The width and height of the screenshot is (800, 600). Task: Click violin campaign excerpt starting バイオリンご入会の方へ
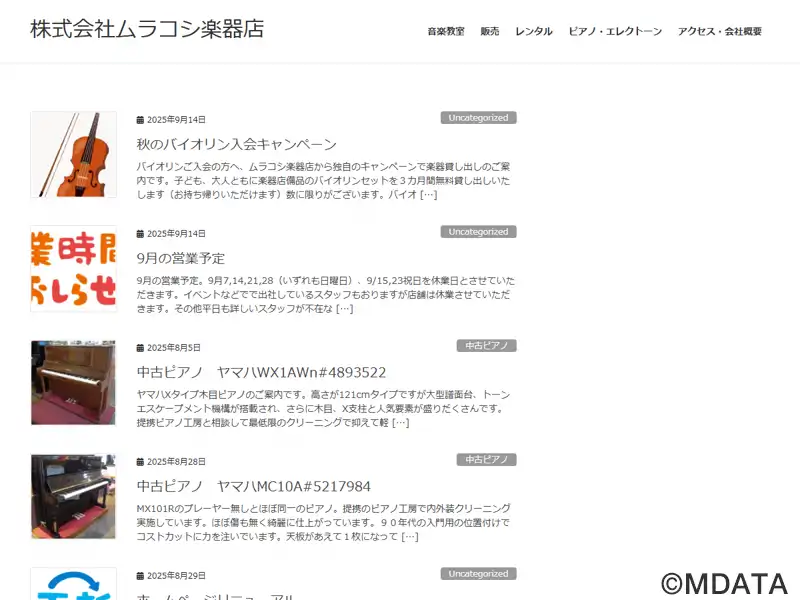pyautogui.click(x=323, y=181)
